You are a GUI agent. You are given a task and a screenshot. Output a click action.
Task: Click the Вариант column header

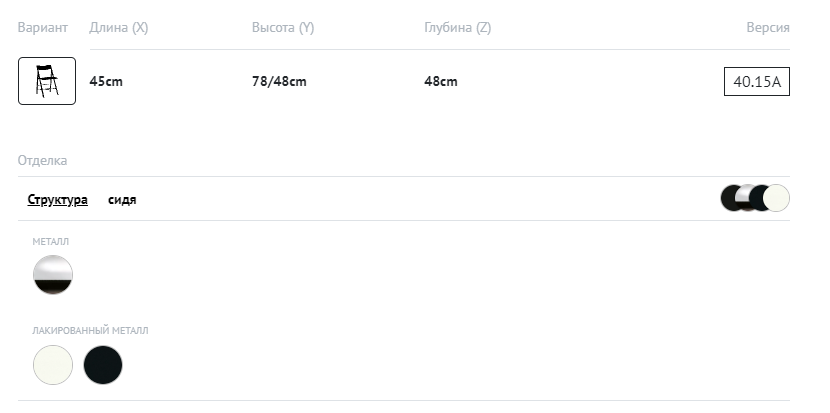point(43,28)
